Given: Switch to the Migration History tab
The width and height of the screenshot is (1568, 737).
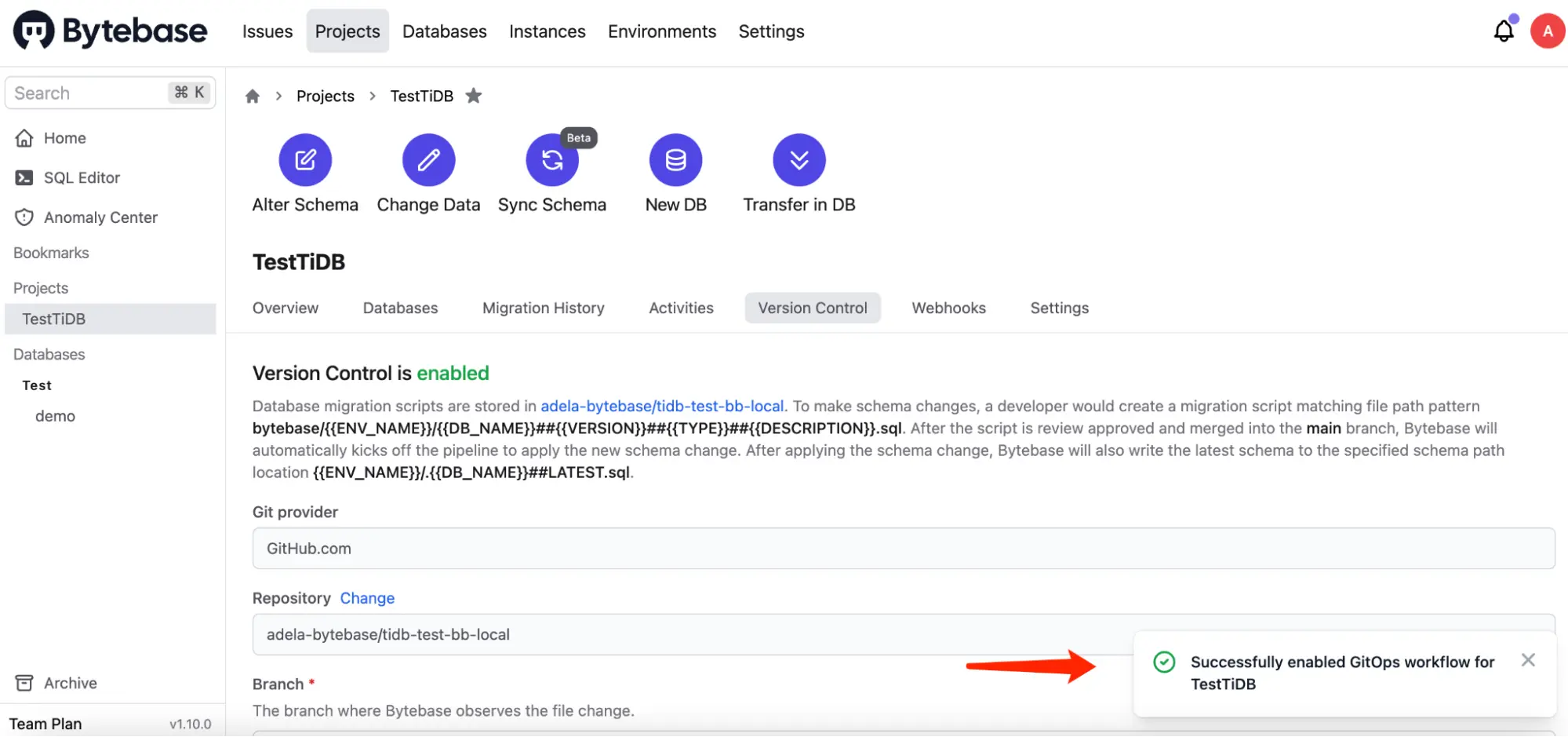Looking at the screenshot, I should 543,308.
